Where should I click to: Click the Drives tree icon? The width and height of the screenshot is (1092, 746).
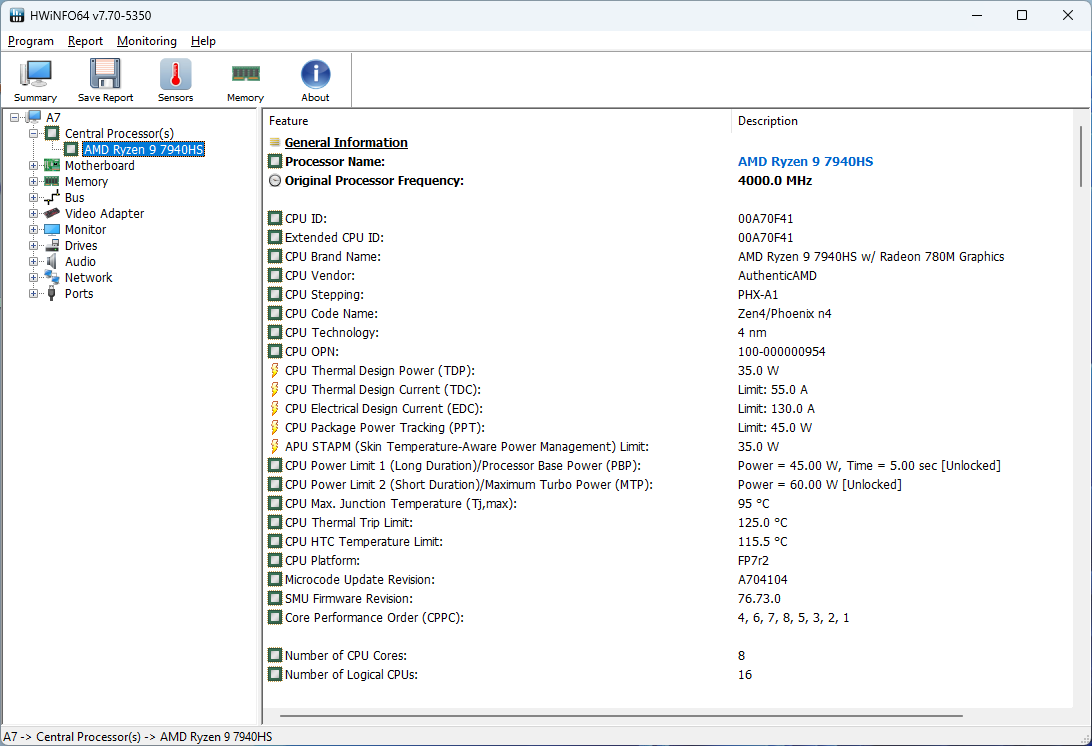(52, 245)
